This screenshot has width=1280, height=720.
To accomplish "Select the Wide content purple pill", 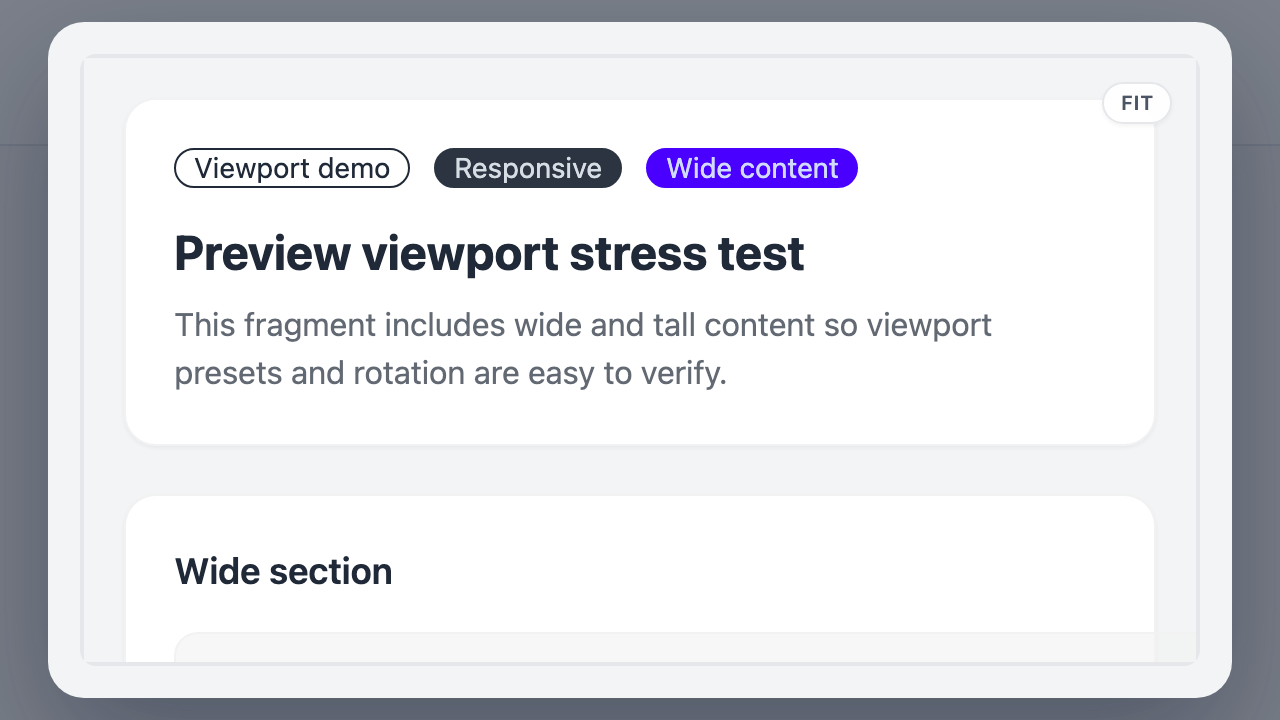I will 752,168.
